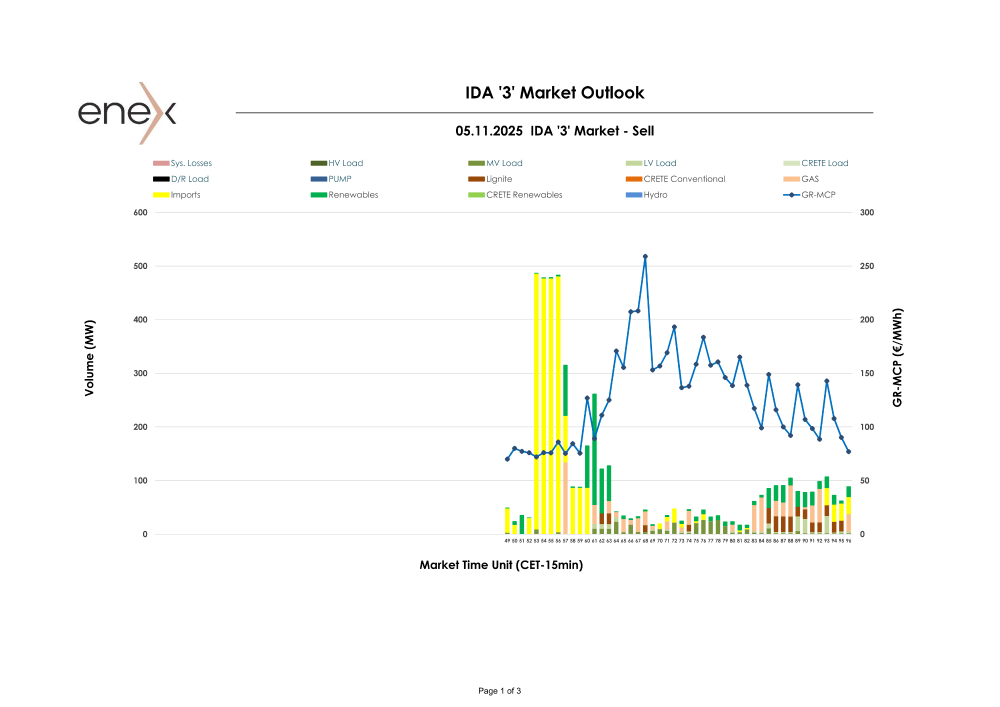Click the Page 1 of 3 footer text

[500, 691]
